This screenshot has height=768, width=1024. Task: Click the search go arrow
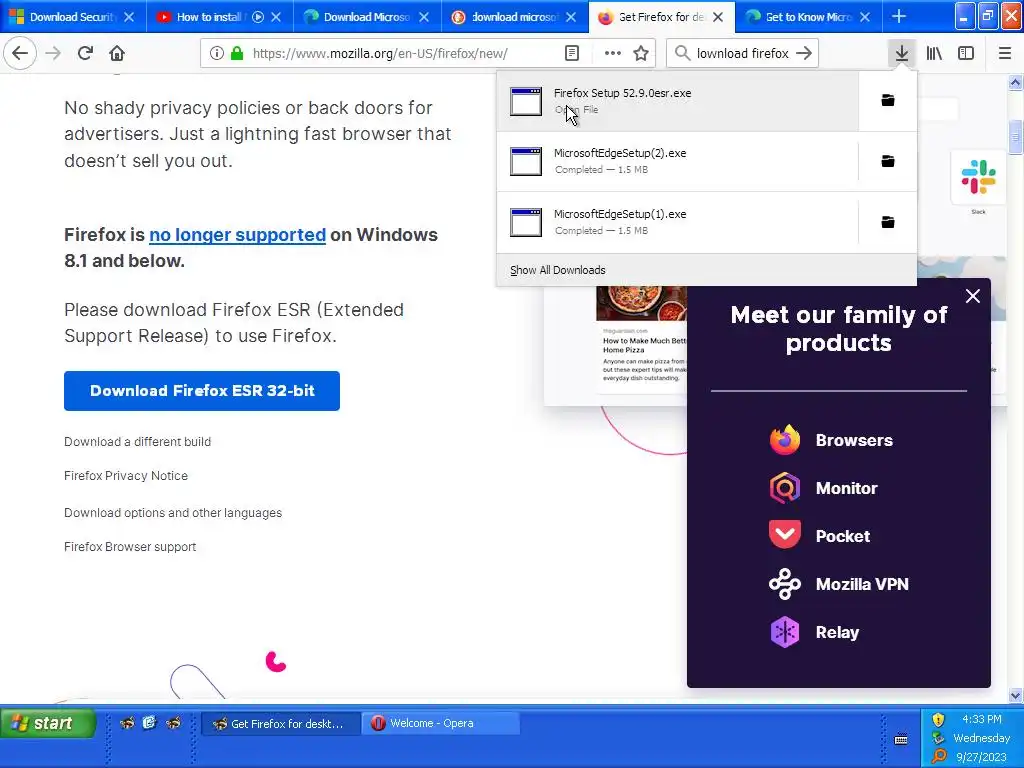coord(804,54)
